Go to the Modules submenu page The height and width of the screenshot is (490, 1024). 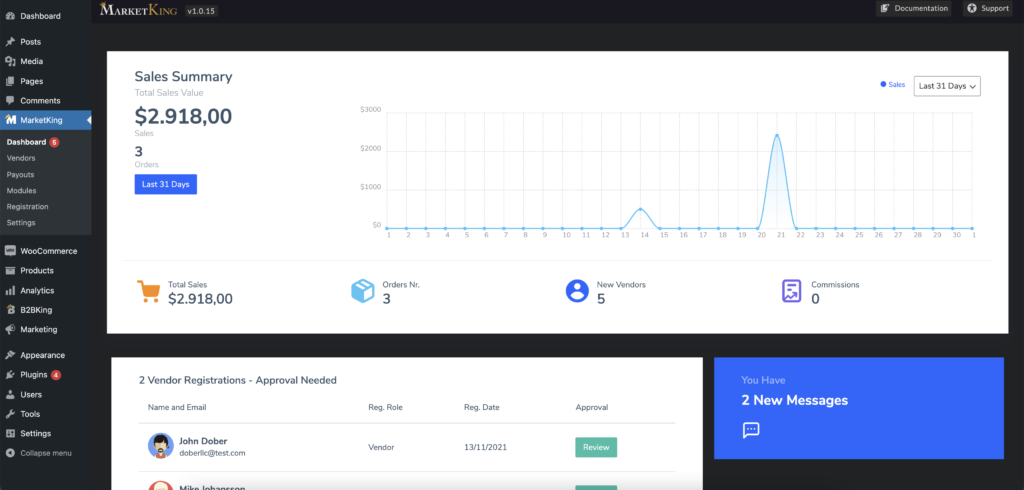pos(21,191)
